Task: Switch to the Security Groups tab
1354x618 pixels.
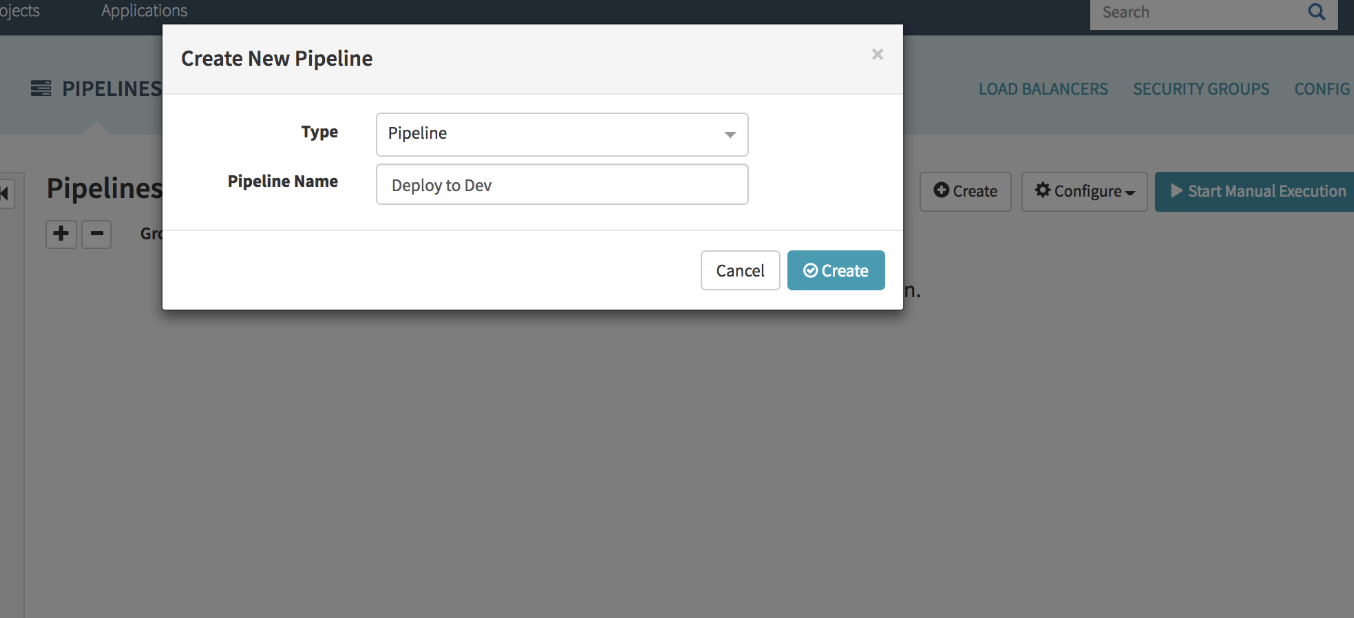Action: [x=1201, y=89]
